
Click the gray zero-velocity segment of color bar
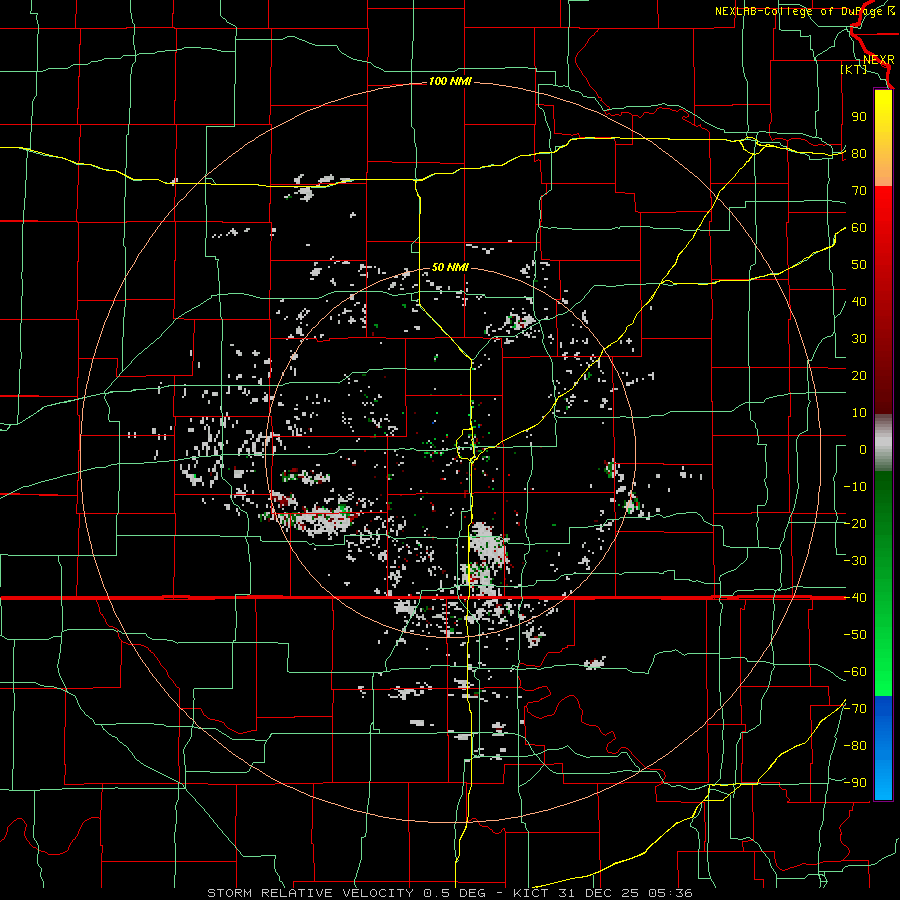pyautogui.click(x=883, y=443)
